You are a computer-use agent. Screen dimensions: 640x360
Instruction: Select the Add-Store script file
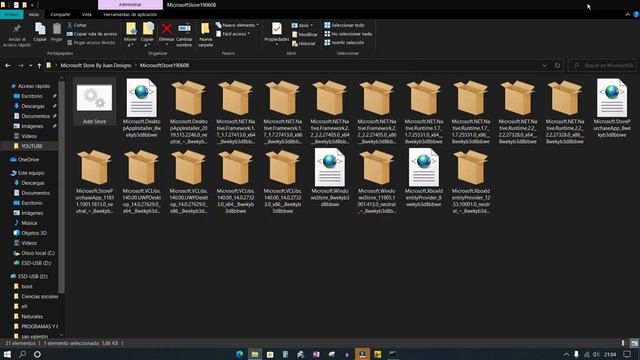pyautogui.click(x=94, y=102)
